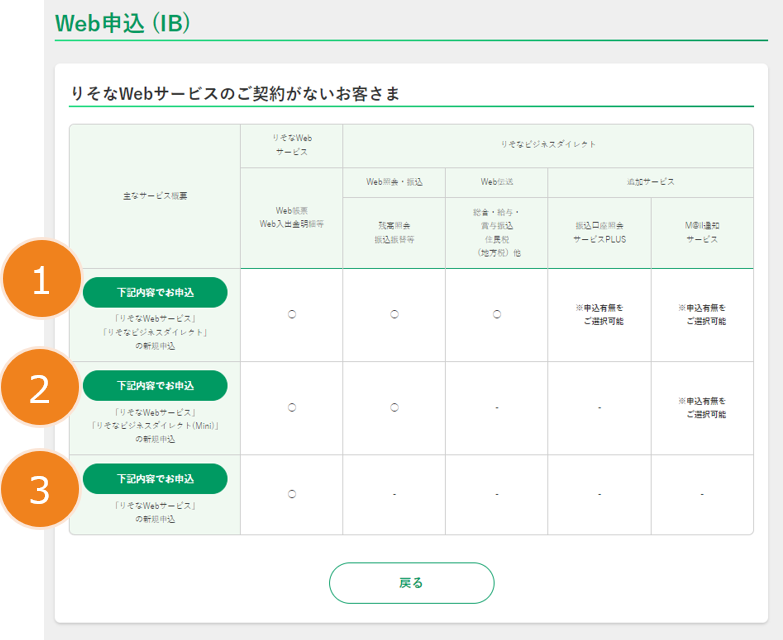This screenshot has height=640, width=783.
Task: Click ※申込有無をご選択可能 in the Mini plan row
Action: 702,408
